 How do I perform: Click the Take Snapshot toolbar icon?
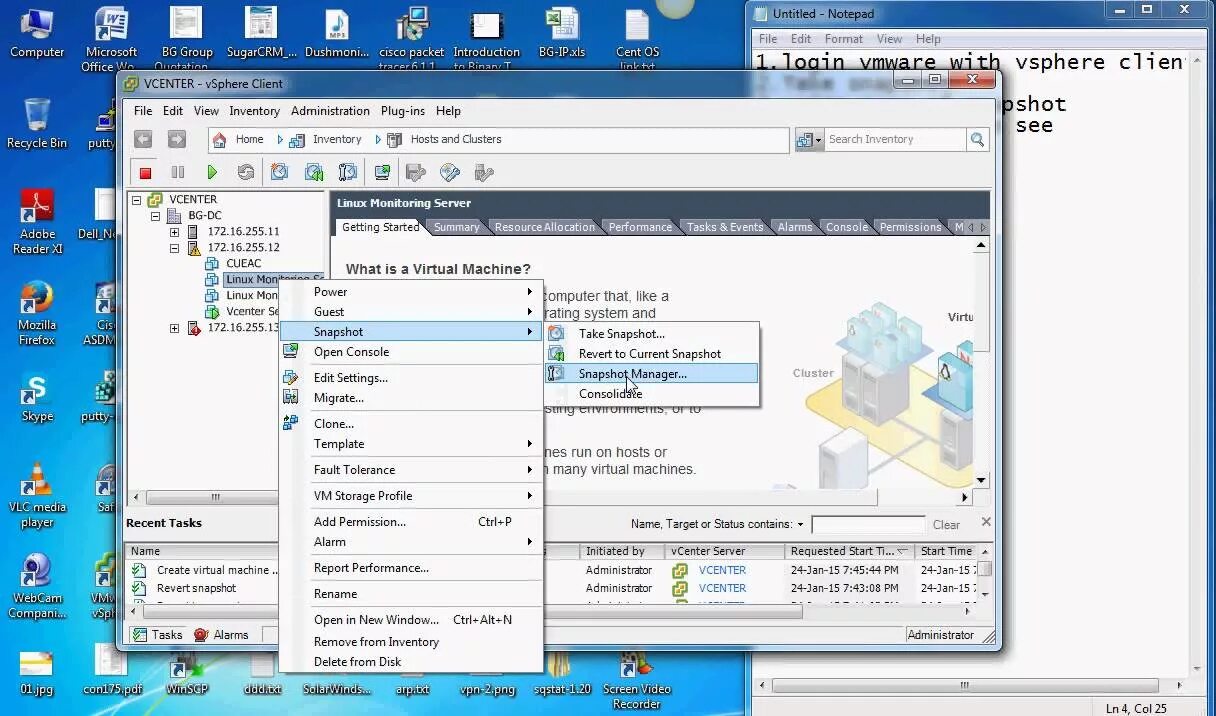(280, 173)
